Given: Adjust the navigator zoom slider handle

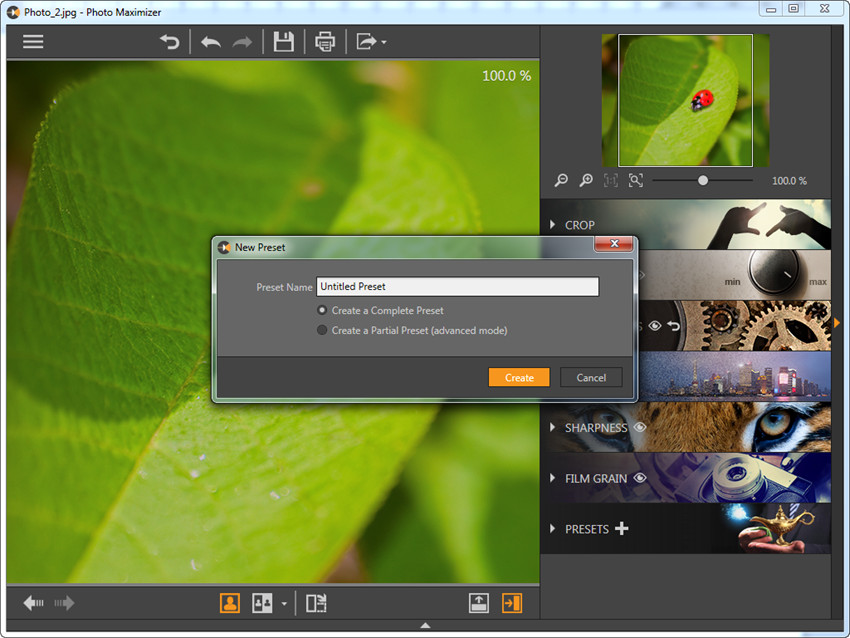Looking at the screenshot, I should tap(703, 181).
